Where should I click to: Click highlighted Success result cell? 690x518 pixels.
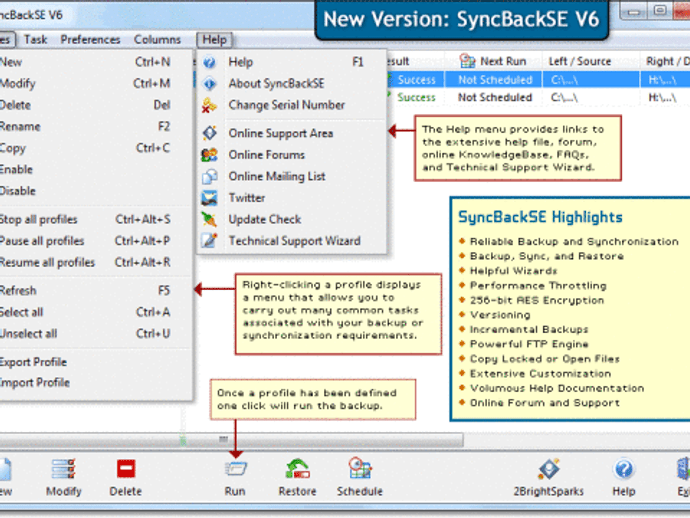[416, 80]
